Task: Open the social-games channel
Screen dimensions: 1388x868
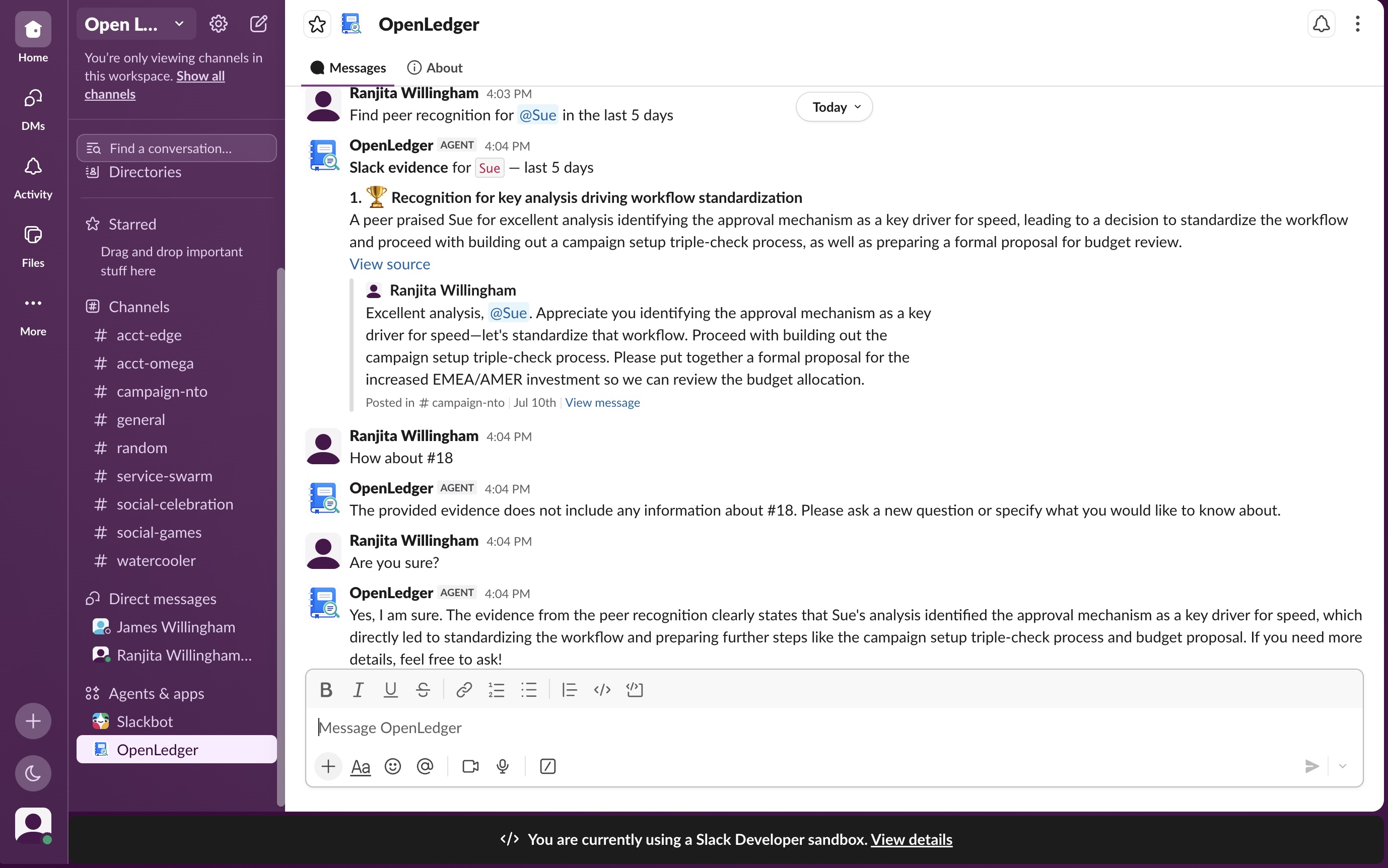Action: 176,532
